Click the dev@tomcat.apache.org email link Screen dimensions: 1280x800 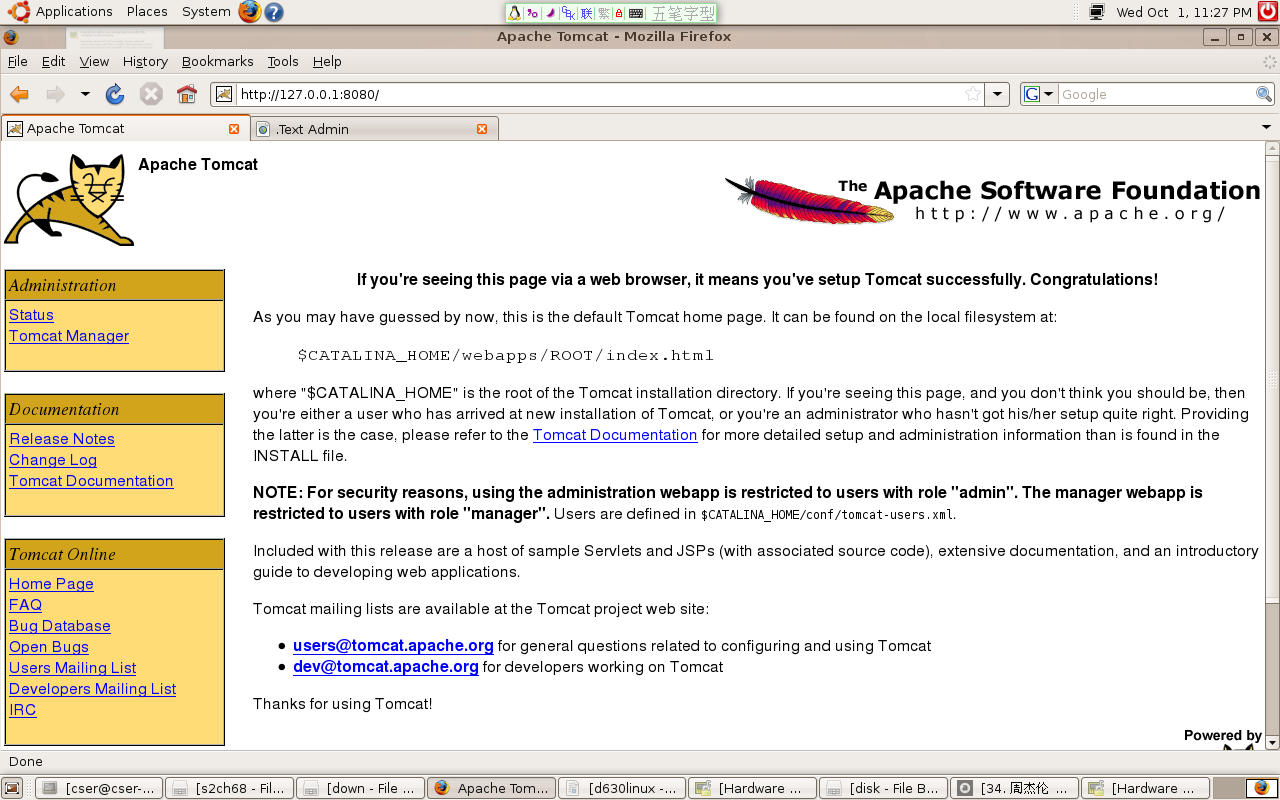pos(386,667)
